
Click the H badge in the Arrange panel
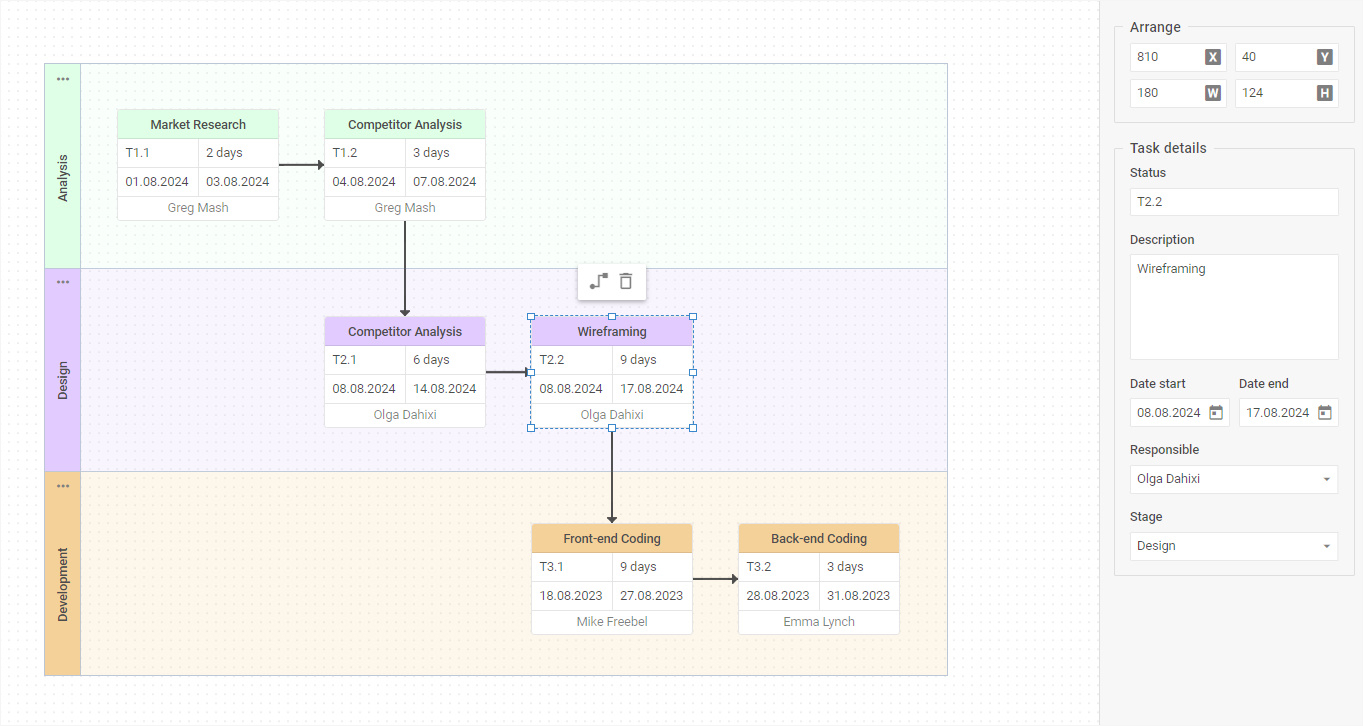(1324, 93)
